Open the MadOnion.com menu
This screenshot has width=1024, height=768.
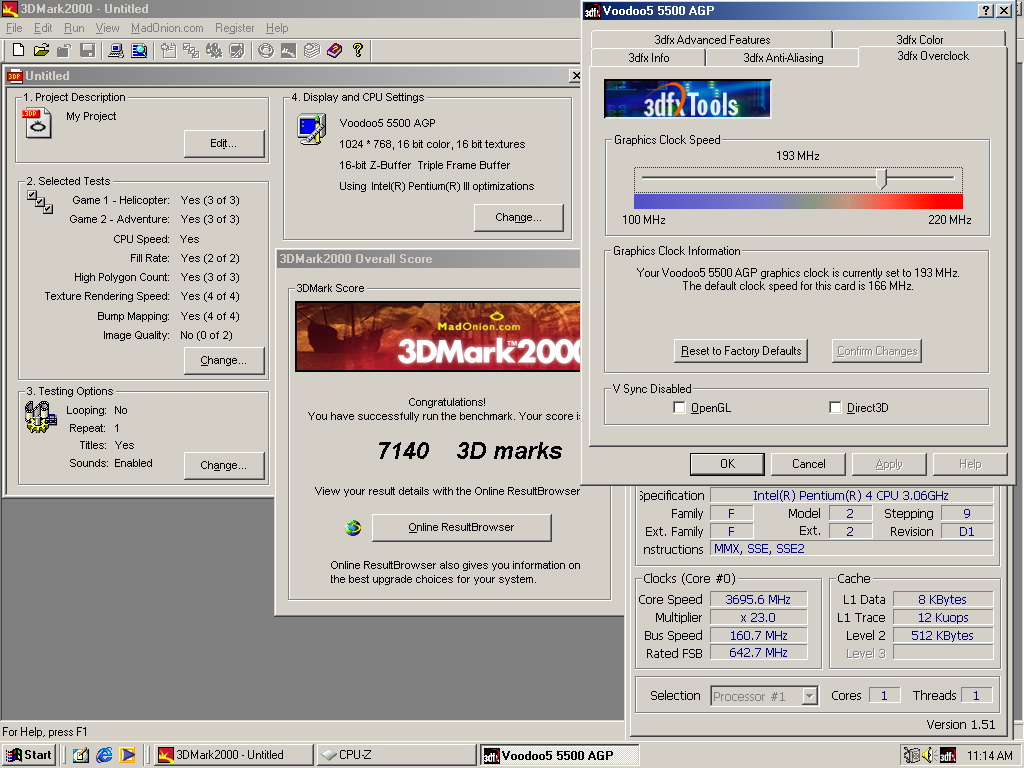point(167,28)
